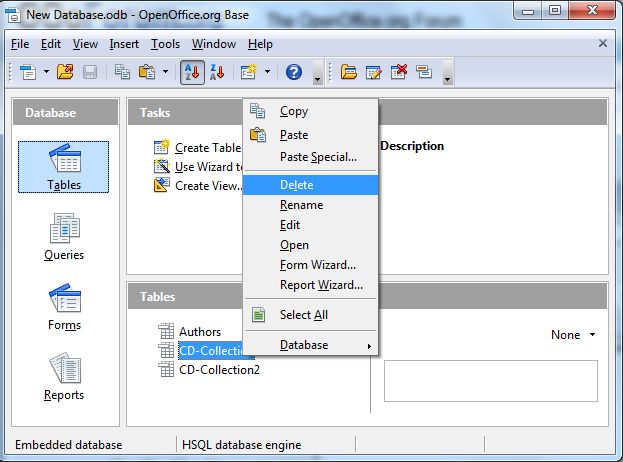Click the Delete table toolbar icon

click(399, 72)
